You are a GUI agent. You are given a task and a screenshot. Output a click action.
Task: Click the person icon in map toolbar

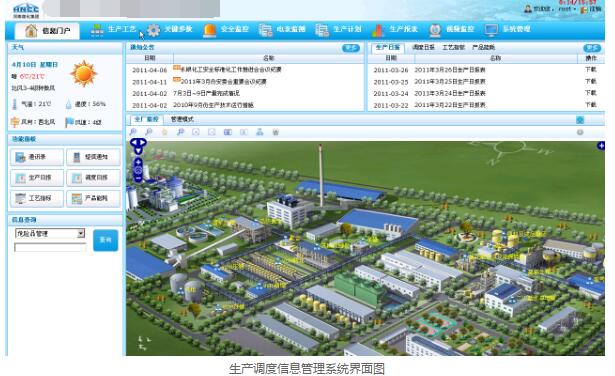[x=260, y=132]
